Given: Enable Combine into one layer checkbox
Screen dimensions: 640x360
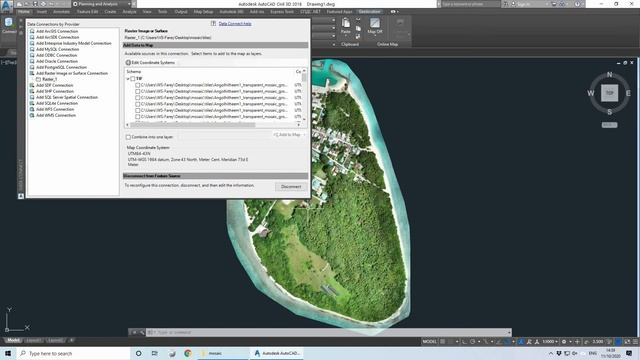Looking at the screenshot, I should pos(128,137).
